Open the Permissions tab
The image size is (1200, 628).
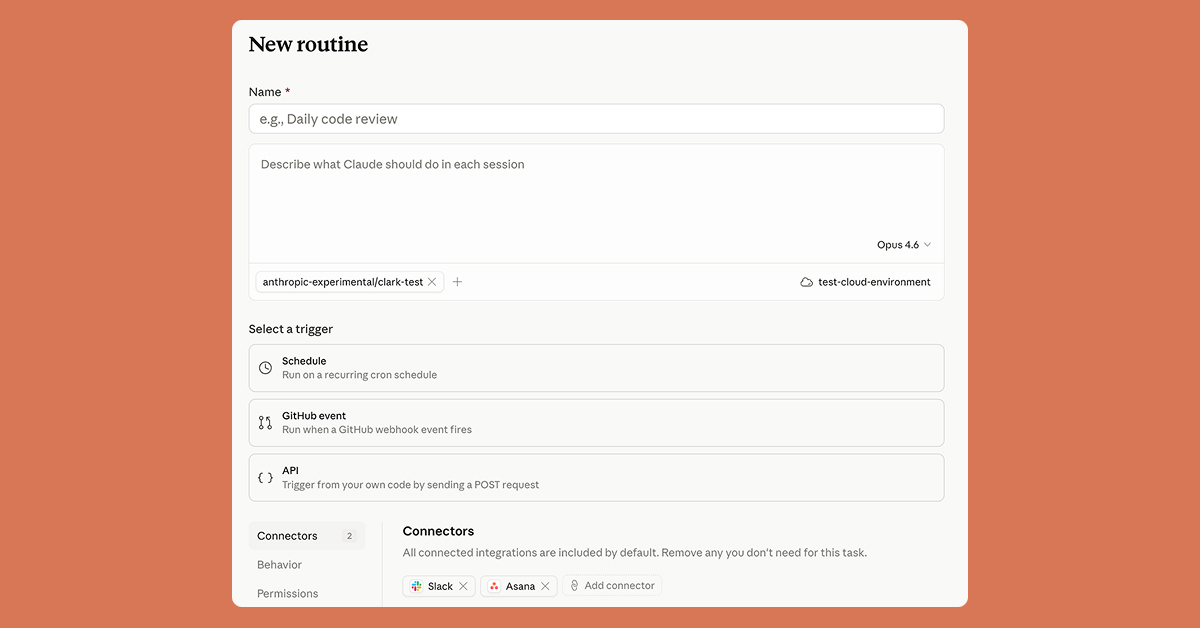point(287,593)
